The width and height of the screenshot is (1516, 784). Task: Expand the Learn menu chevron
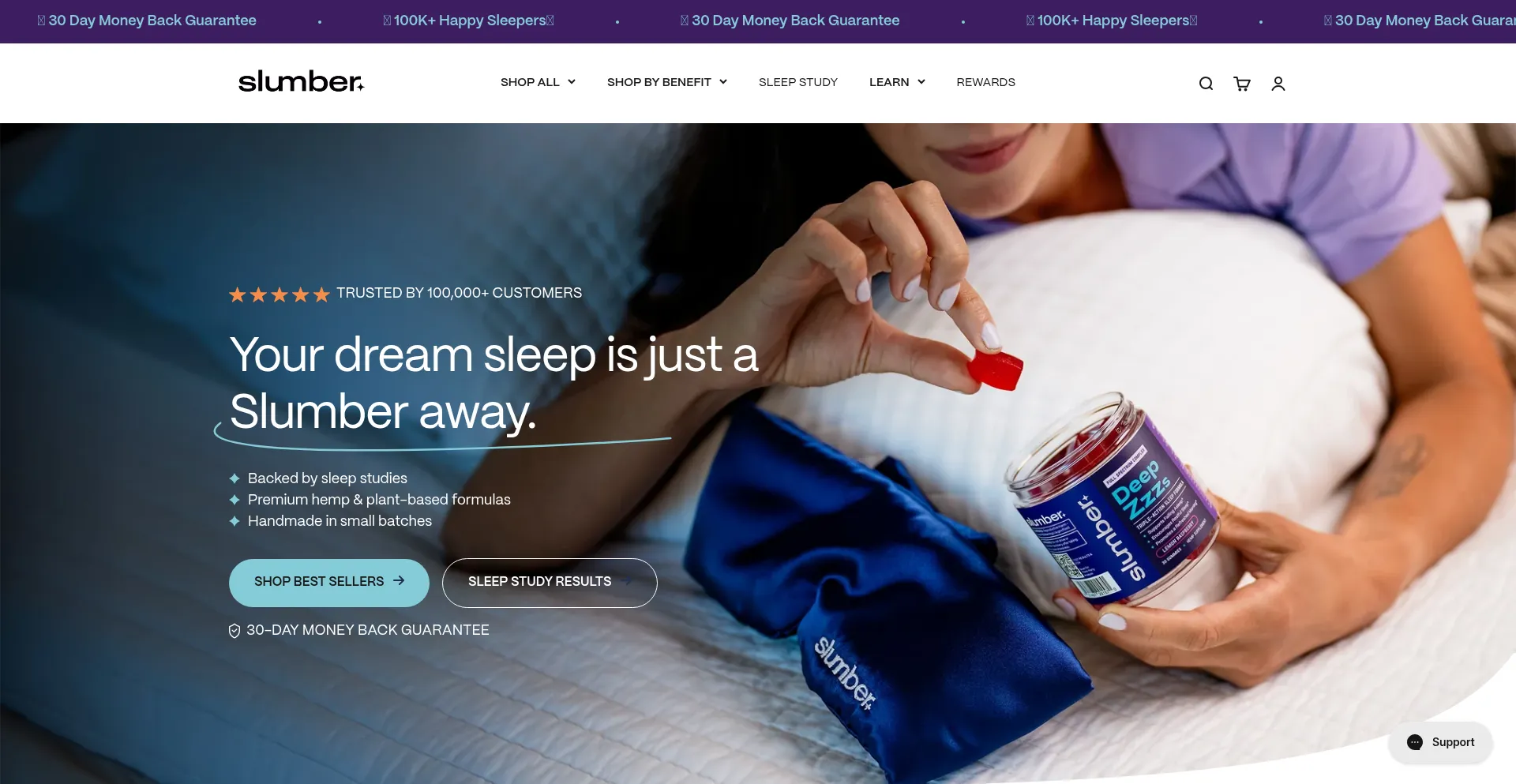921,82
